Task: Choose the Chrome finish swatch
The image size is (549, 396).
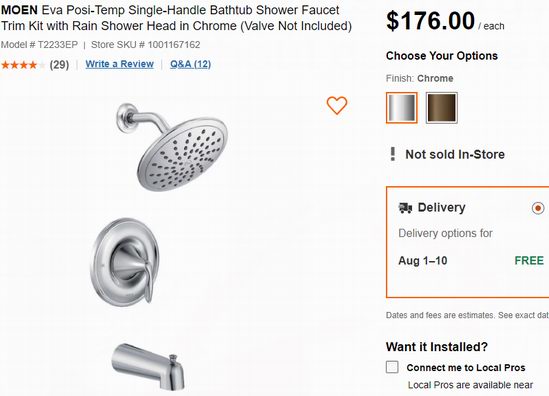Action: [402, 108]
